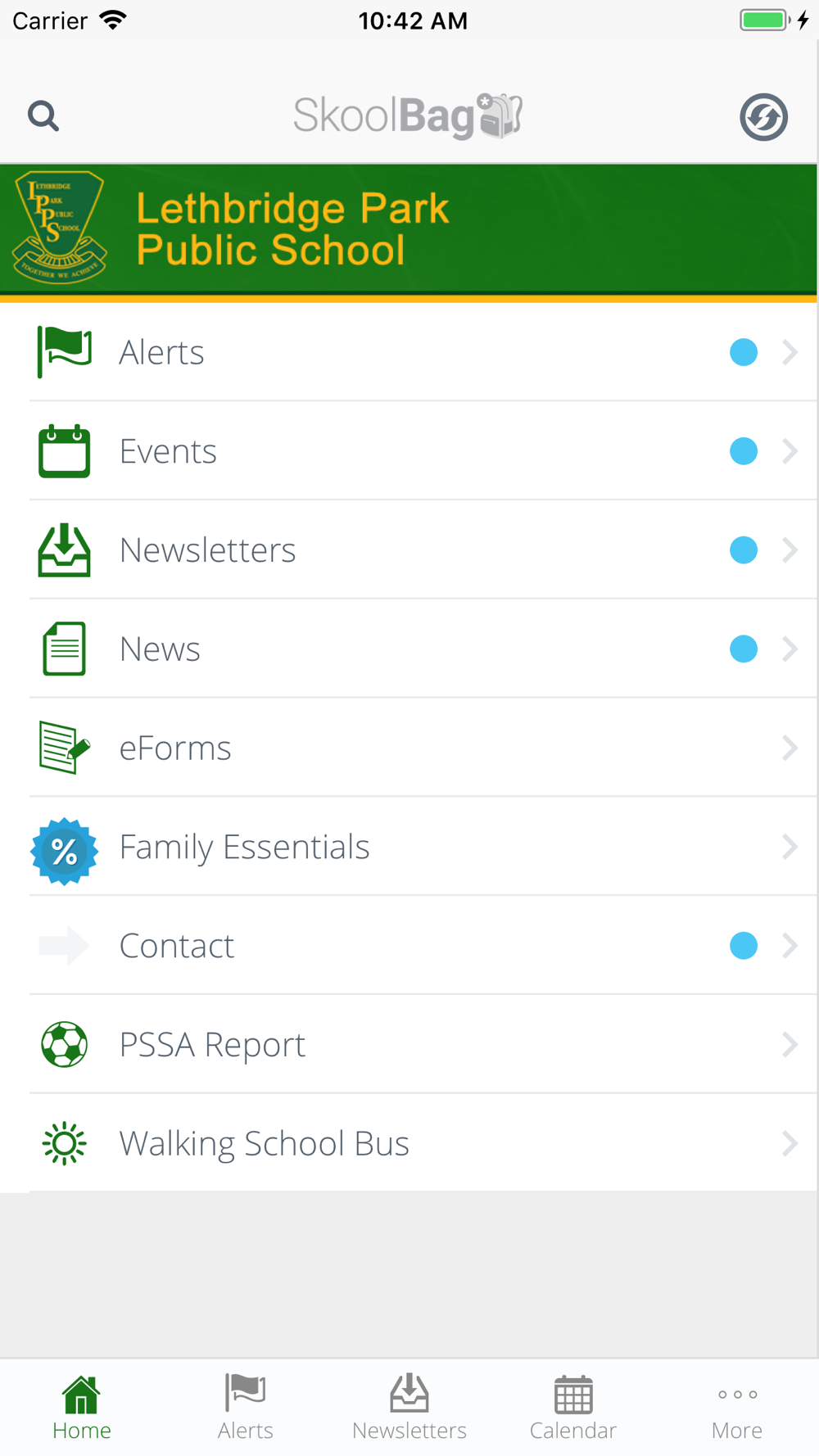Tap the PSSA Report soccer ball icon

[64, 1044]
